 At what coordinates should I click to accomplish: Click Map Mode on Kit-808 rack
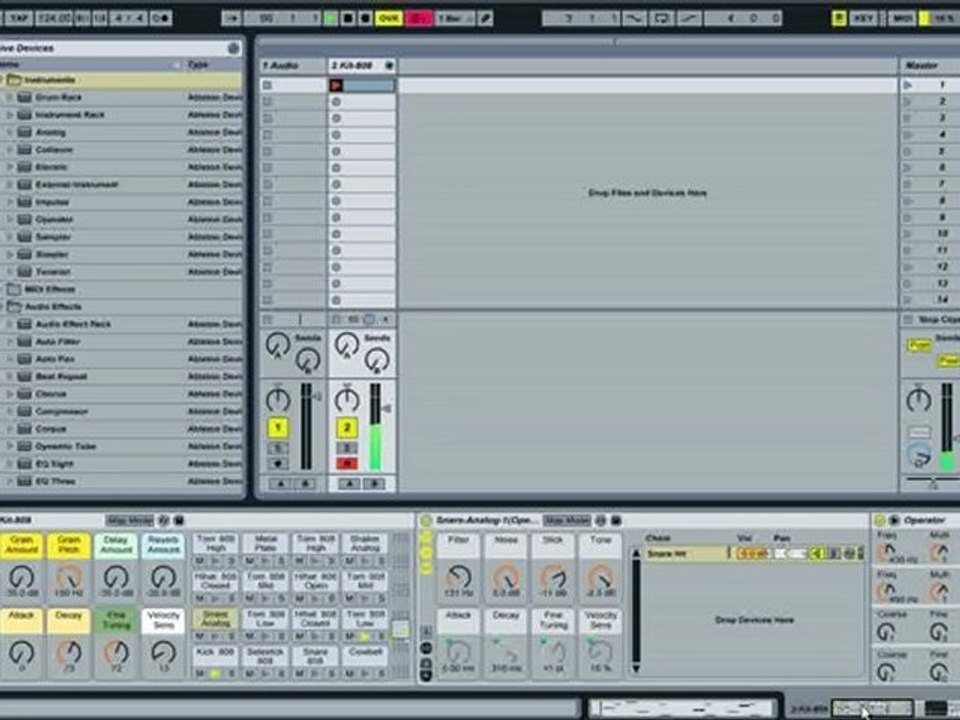click(x=130, y=520)
